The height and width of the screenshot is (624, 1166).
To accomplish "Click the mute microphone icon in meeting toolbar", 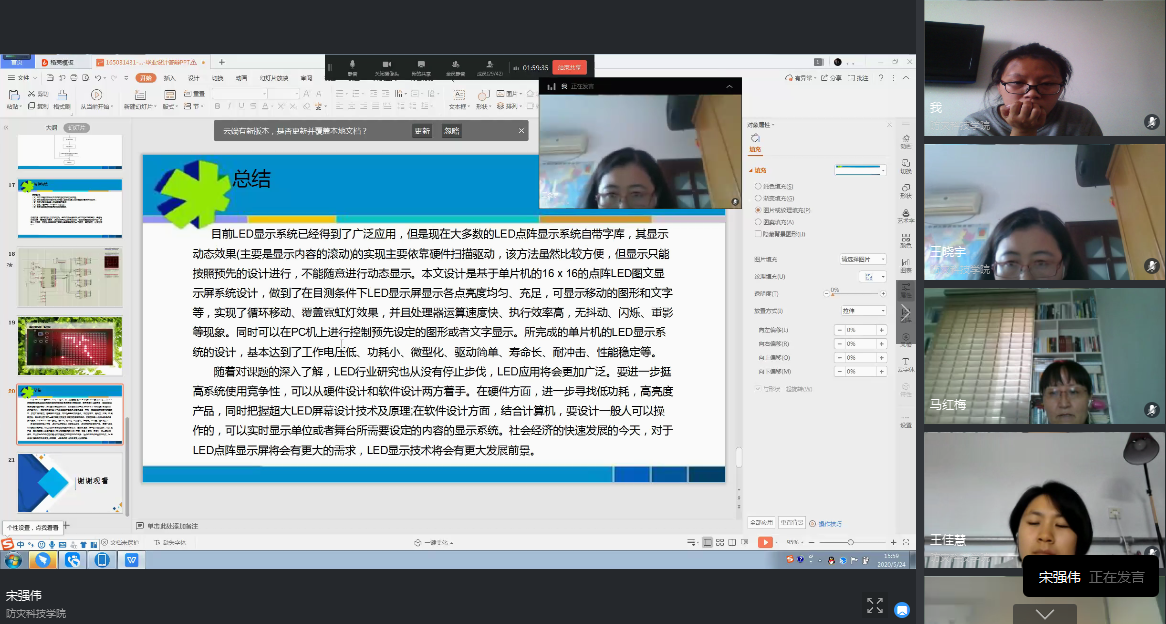I will [352, 65].
